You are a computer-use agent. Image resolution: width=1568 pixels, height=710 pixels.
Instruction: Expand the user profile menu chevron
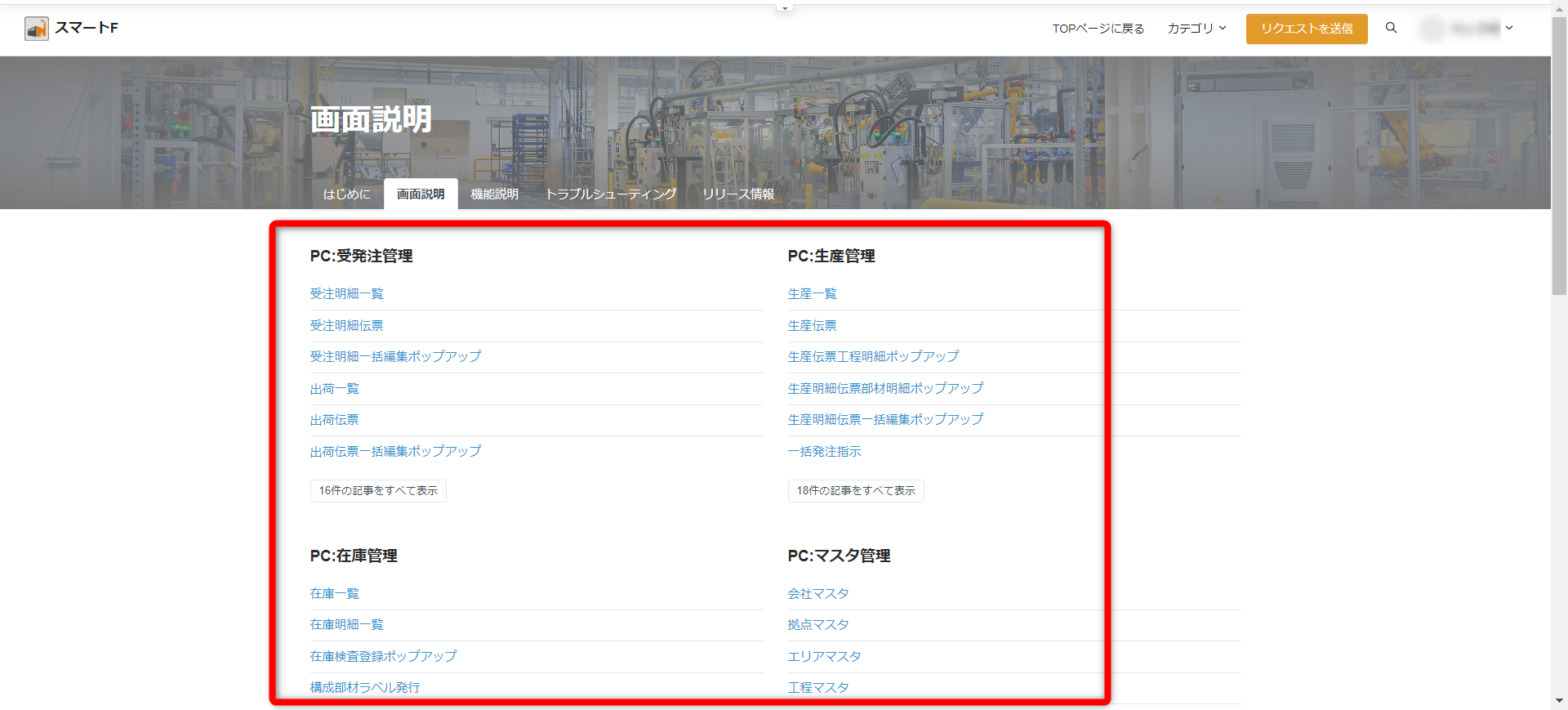click(x=1509, y=28)
